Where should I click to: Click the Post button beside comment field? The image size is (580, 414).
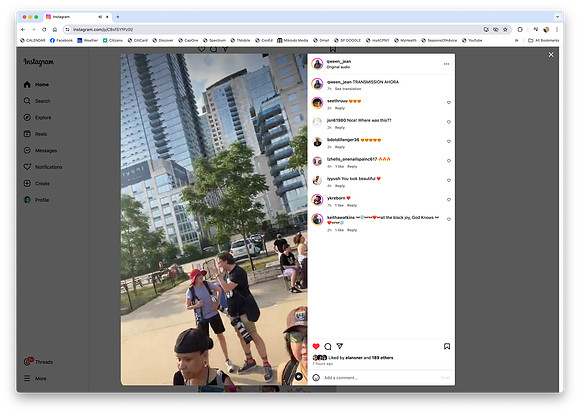point(445,378)
